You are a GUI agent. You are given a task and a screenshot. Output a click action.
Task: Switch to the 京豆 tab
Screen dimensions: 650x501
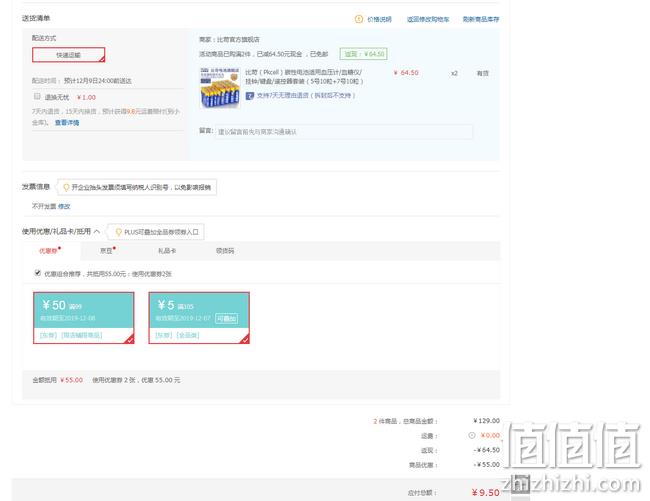(x=106, y=251)
